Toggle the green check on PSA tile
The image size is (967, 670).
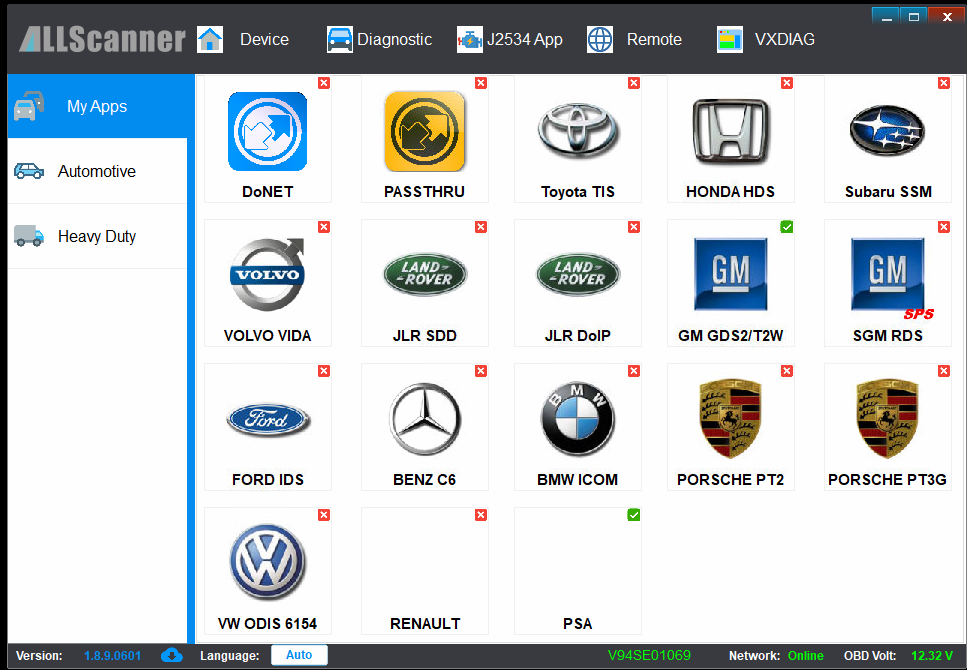tap(633, 515)
